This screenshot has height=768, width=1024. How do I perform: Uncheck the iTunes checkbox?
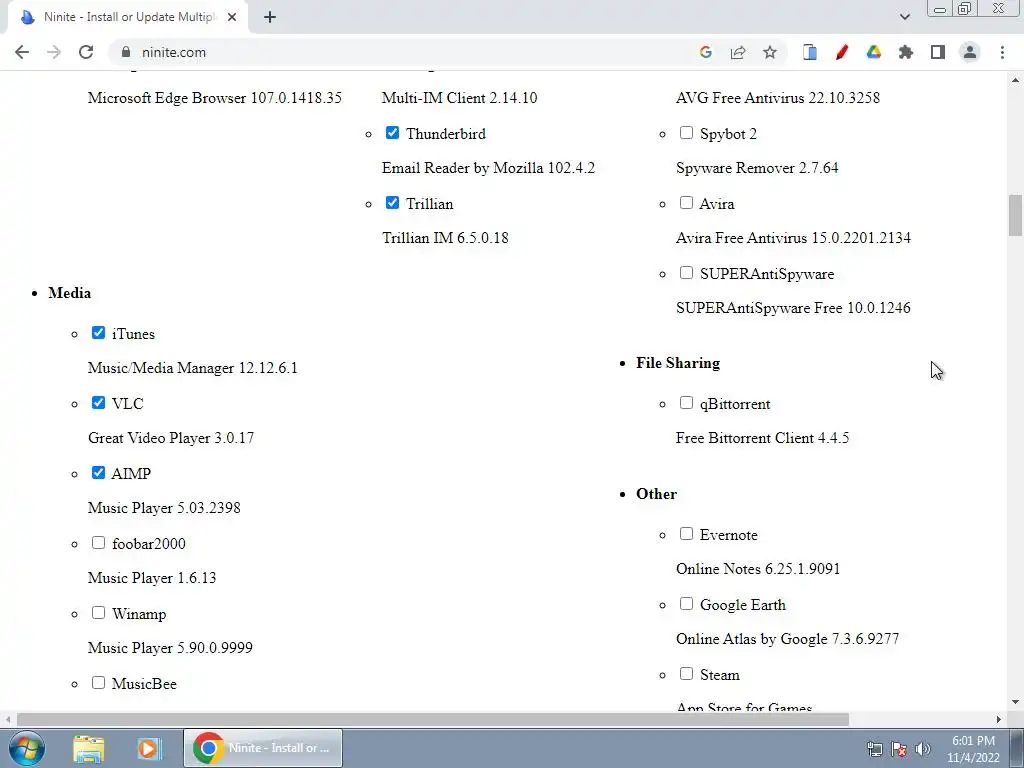pyautogui.click(x=99, y=332)
